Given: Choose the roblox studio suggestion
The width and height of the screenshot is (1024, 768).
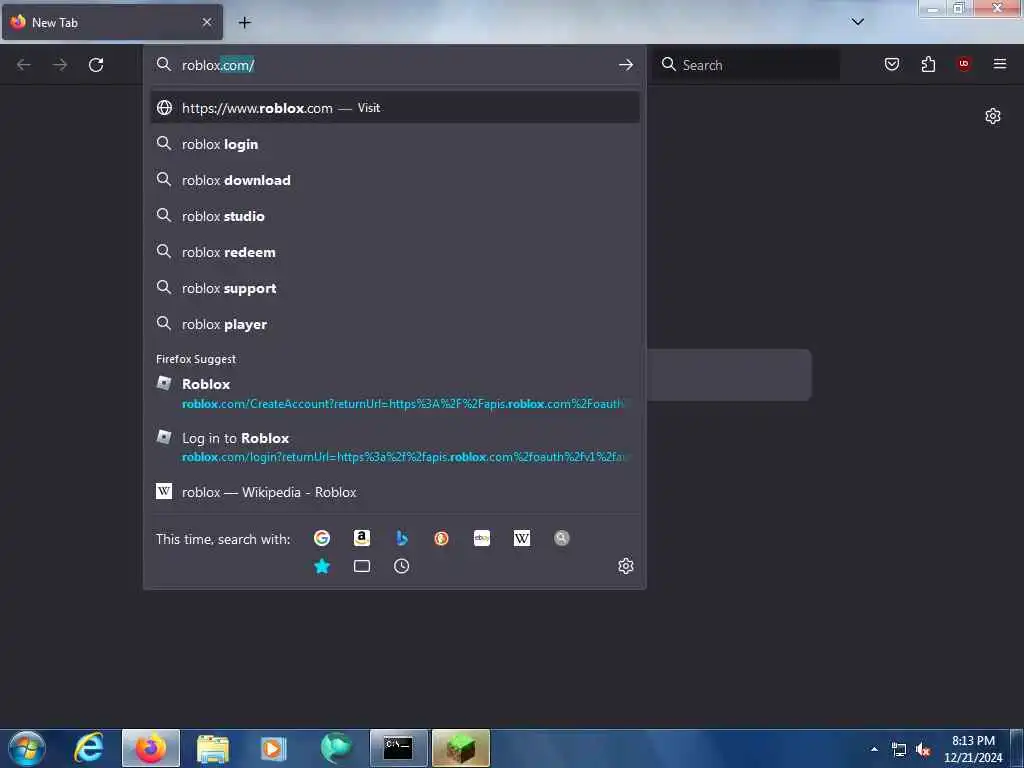Looking at the screenshot, I should (395, 216).
